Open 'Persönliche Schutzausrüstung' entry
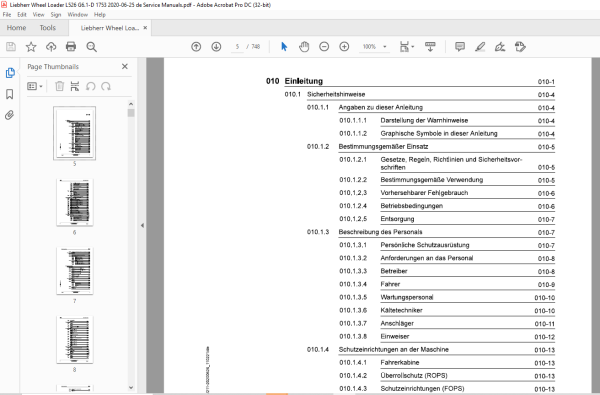The width and height of the screenshot is (600, 395). click(425, 245)
